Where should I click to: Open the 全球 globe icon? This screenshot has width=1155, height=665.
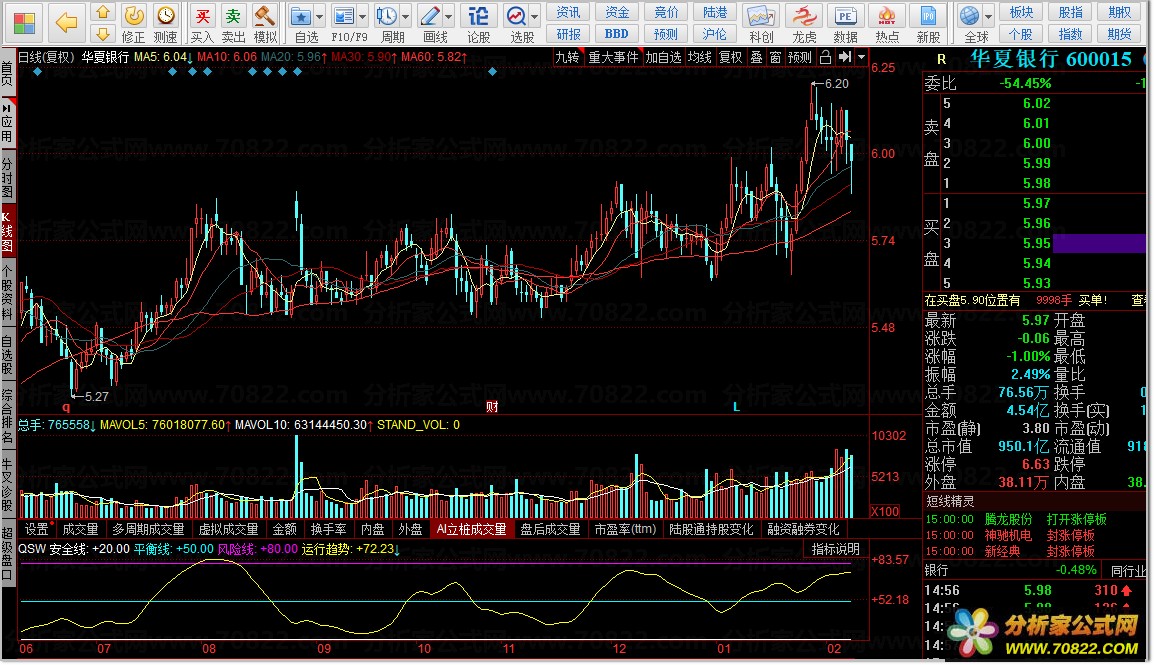tap(970, 15)
